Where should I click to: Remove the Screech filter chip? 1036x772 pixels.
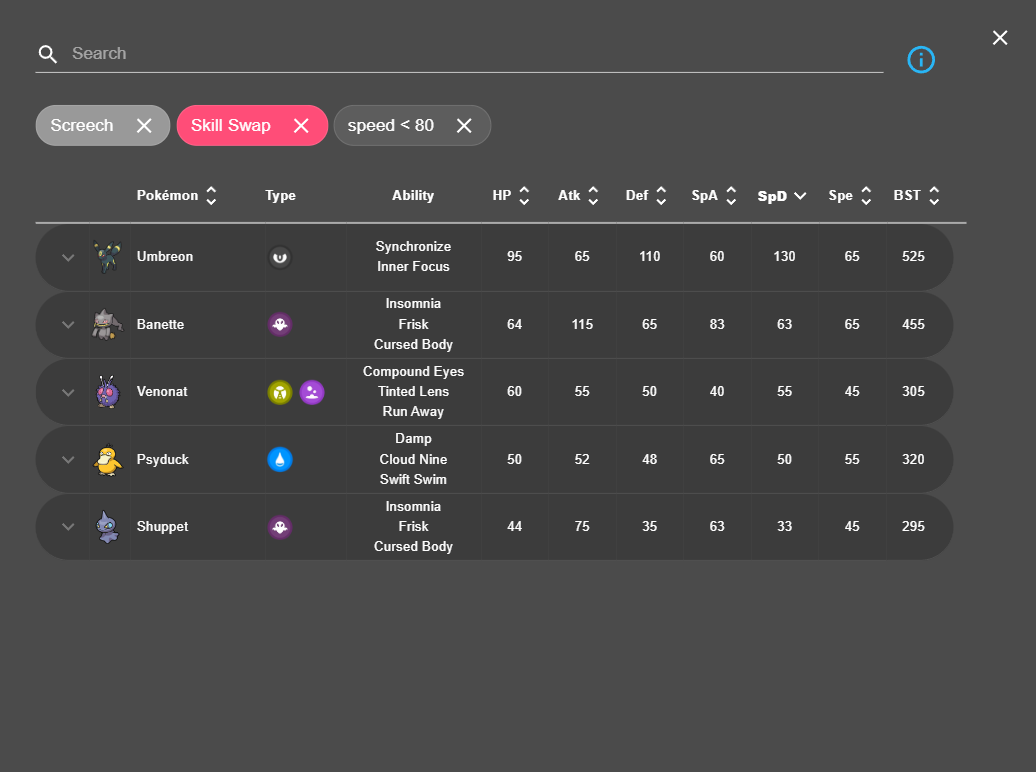(x=144, y=126)
